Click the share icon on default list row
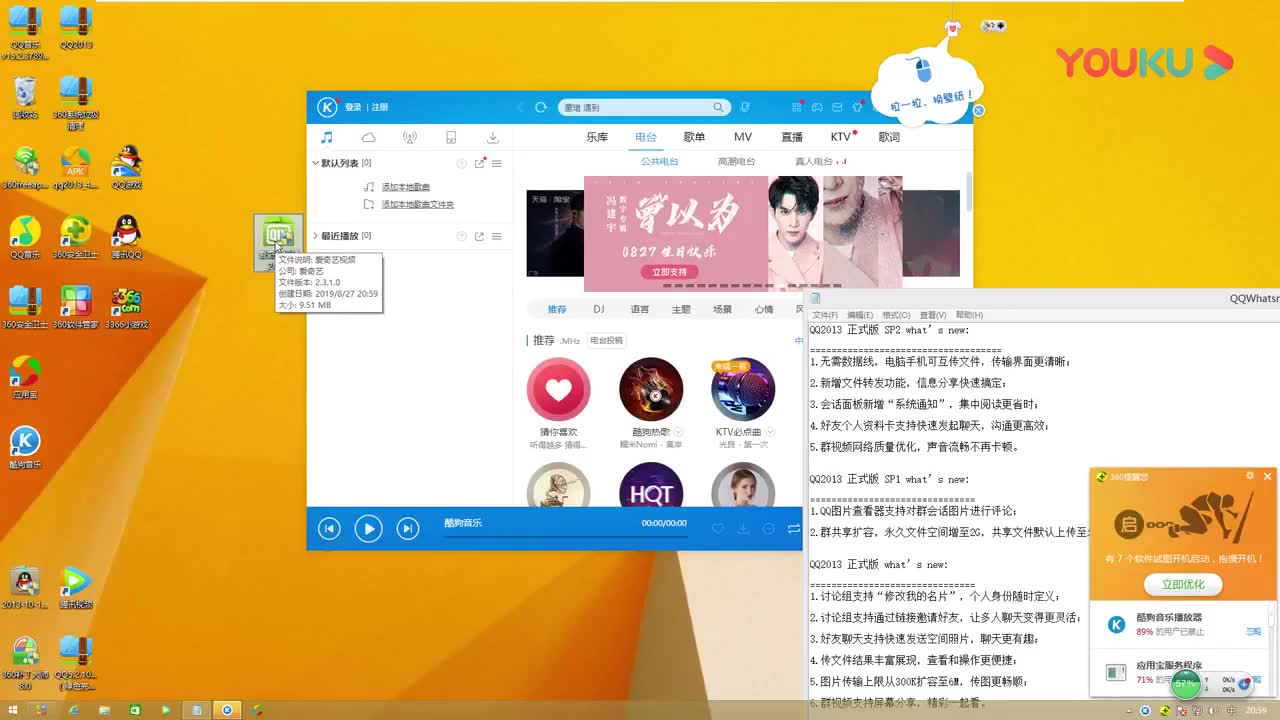Viewport: 1280px width, 720px height. pyautogui.click(x=479, y=163)
